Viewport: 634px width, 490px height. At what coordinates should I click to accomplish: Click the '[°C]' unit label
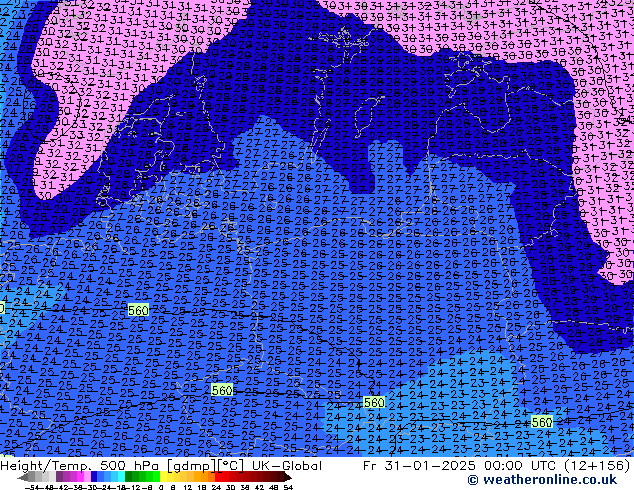[231, 466]
